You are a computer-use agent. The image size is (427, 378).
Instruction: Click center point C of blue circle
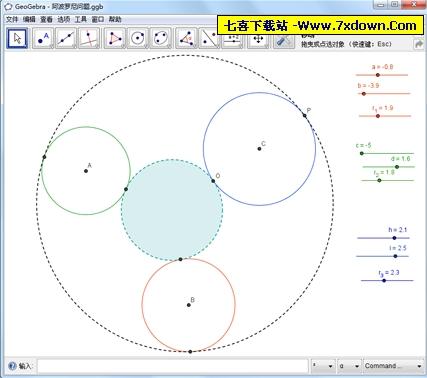click(259, 149)
